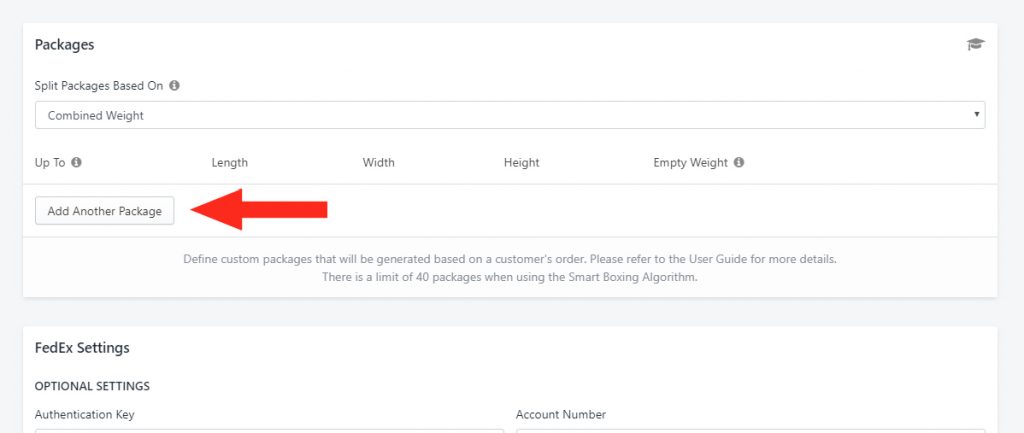Click the Authentication Key field label
Viewport: 1024px width, 433px height.
click(85, 415)
